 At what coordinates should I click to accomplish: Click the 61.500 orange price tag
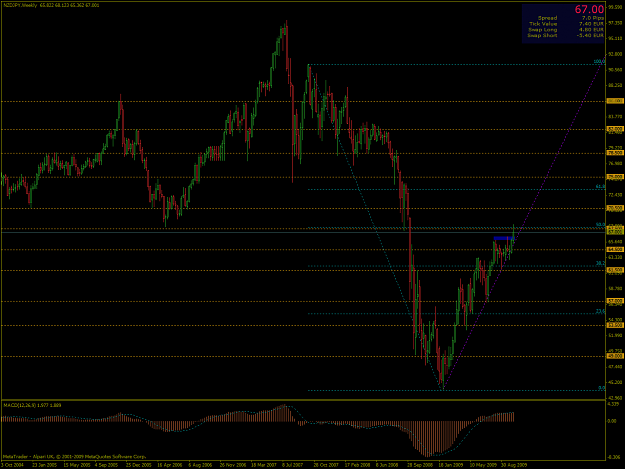(x=615, y=270)
